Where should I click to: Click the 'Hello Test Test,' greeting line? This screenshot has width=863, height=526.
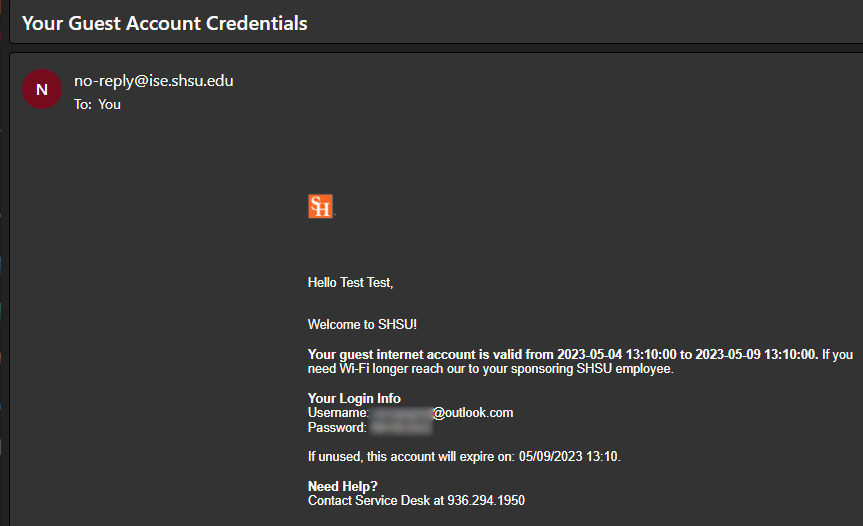[351, 283]
